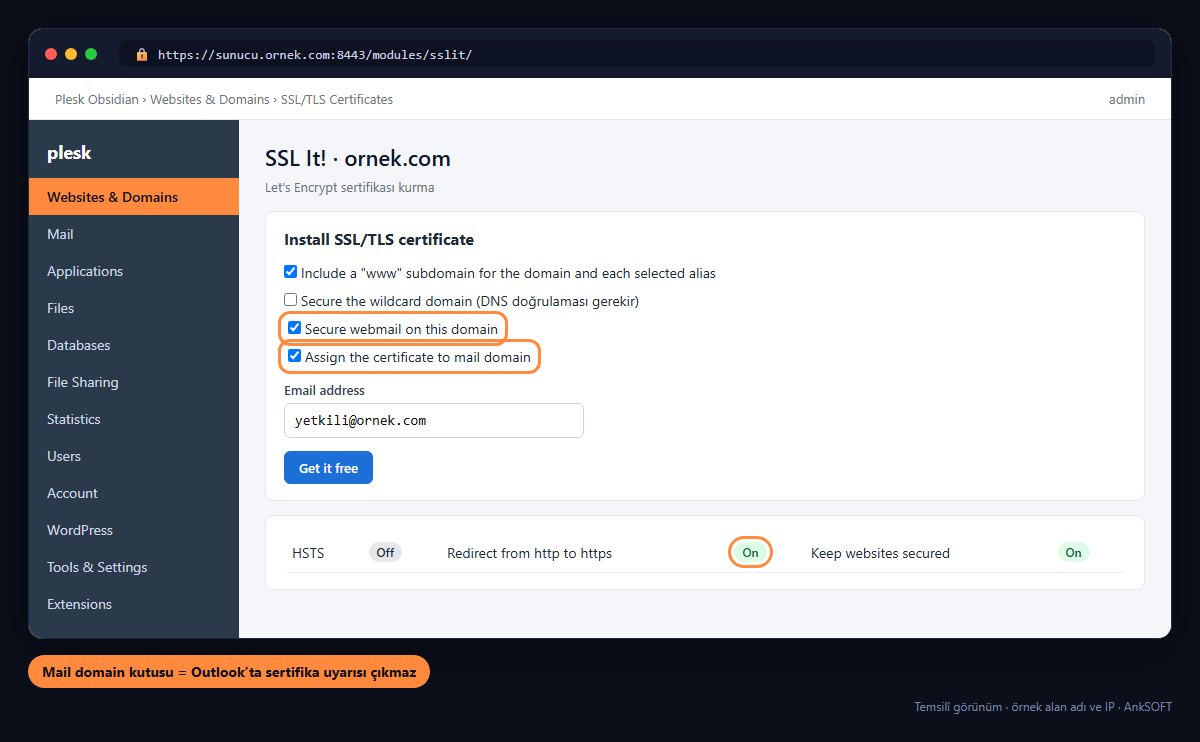Open Mail in the sidebar

coord(134,234)
